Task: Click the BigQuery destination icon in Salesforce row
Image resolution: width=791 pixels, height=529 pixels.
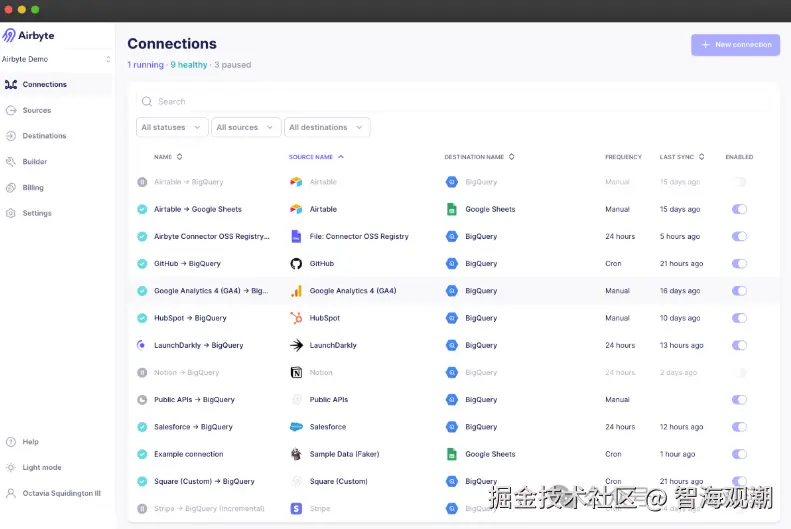Action: 451,427
